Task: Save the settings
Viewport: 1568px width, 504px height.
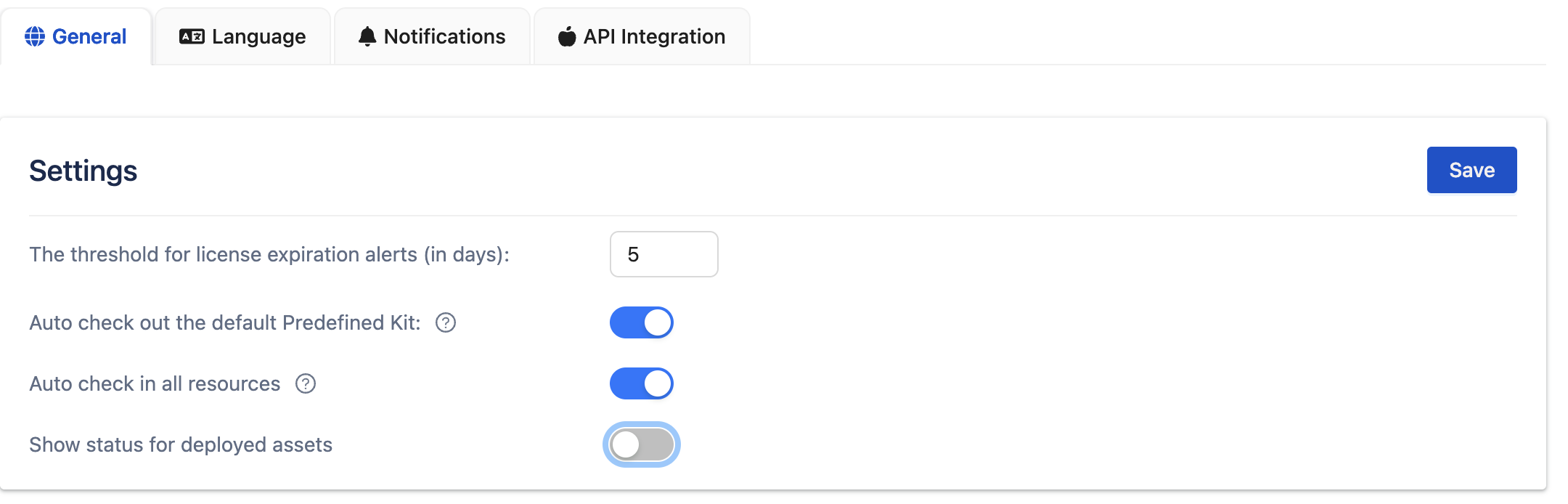Action: (1471, 170)
